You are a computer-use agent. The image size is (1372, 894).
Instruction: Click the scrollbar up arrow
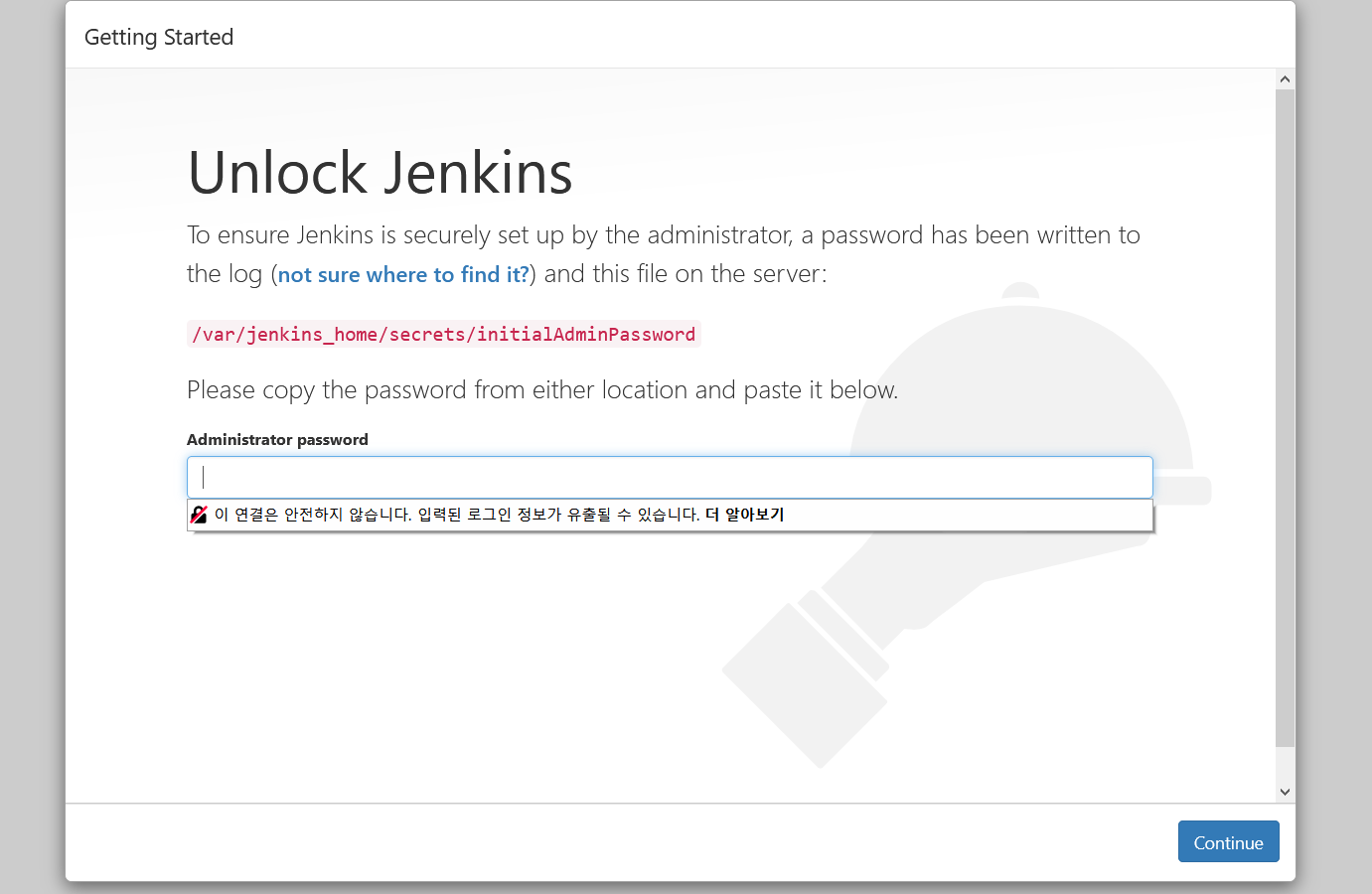[x=1285, y=79]
